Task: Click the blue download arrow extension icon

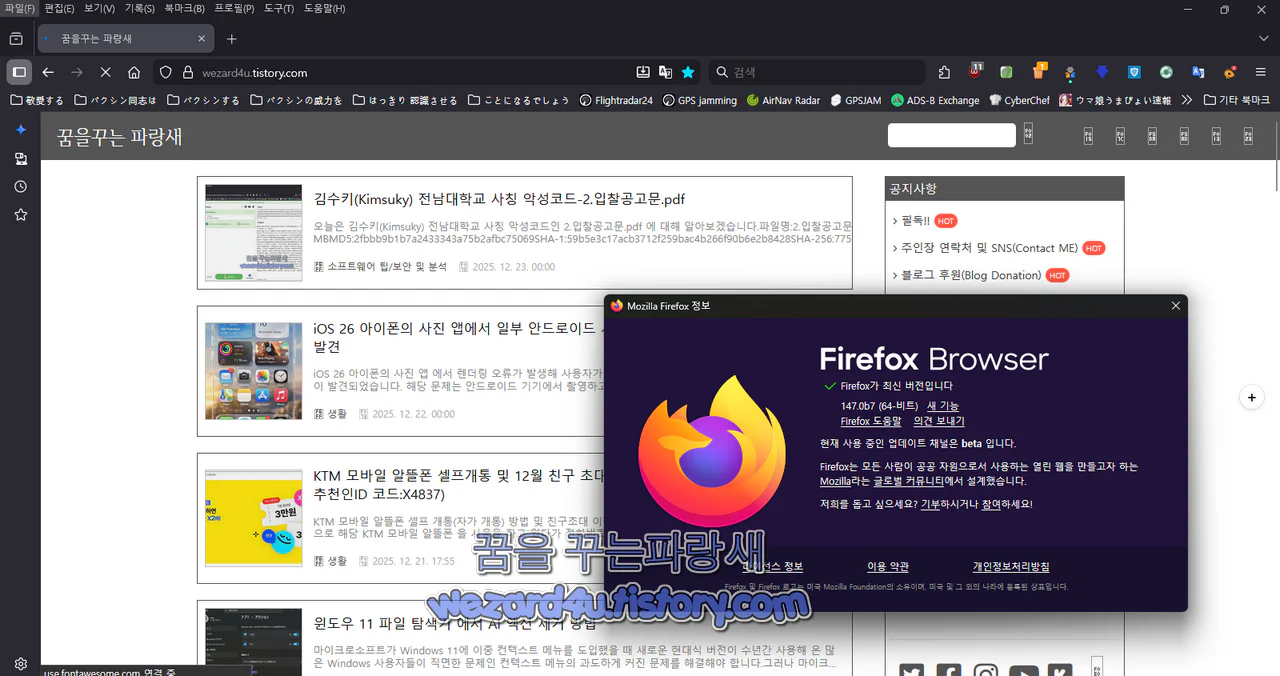Action: [1102, 71]
